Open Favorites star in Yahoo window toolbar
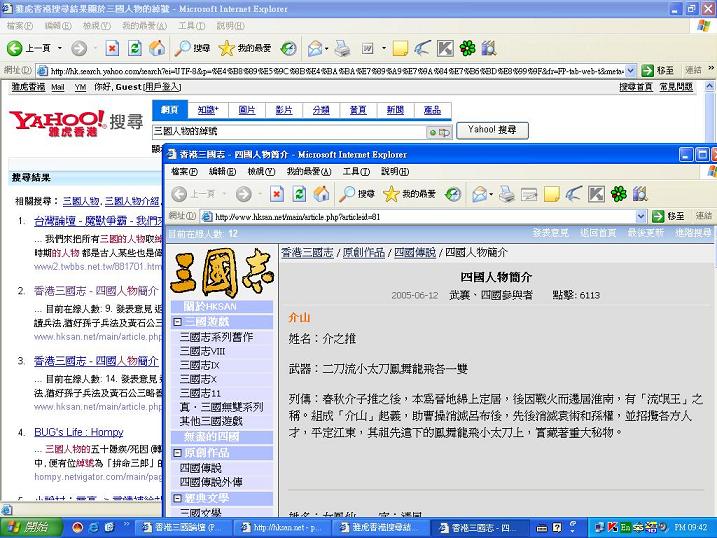Image resolution: width=717 pixels, height=538 pixels. tap(226, 48)
